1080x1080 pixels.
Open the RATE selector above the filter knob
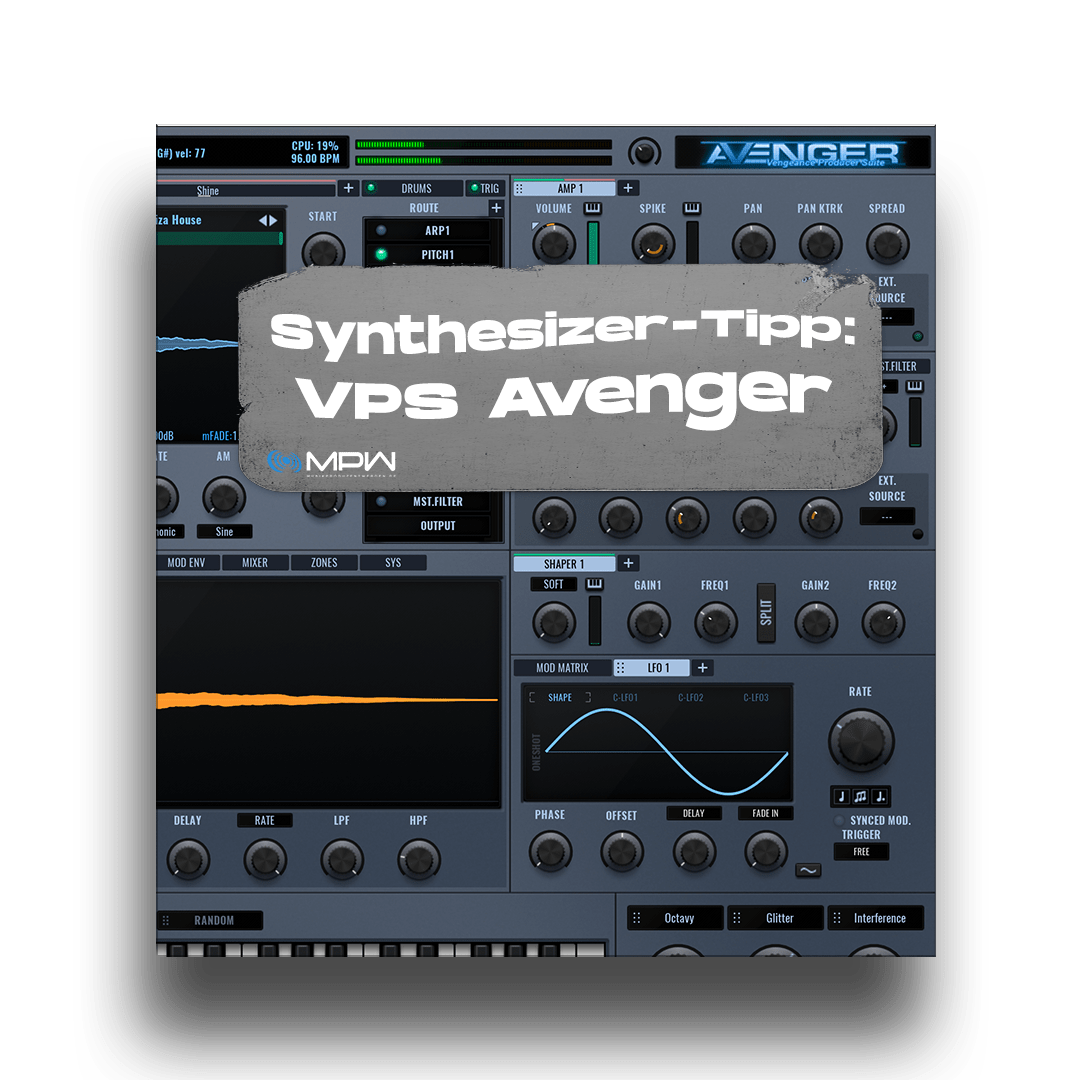click(264, 820)
